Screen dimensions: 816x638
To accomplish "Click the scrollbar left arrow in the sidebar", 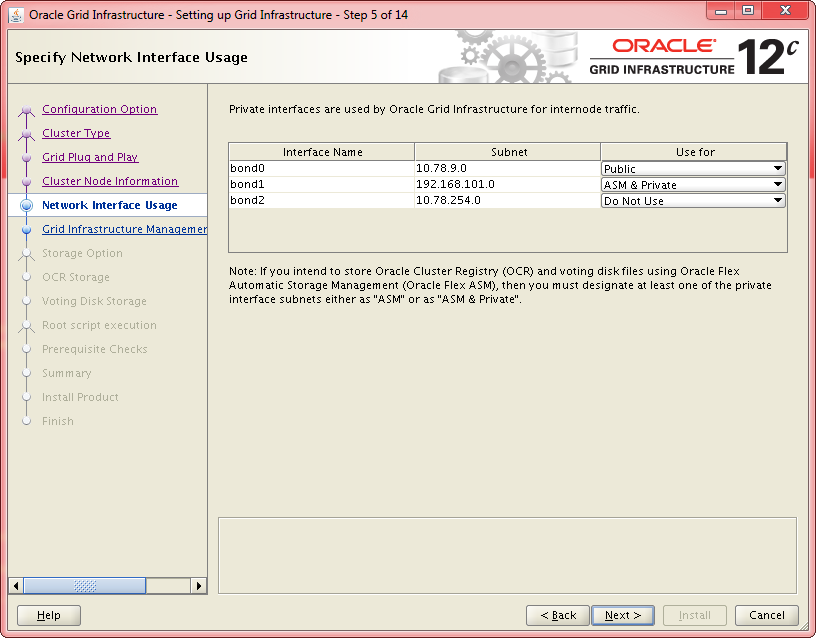I will [x=15, y=586].
